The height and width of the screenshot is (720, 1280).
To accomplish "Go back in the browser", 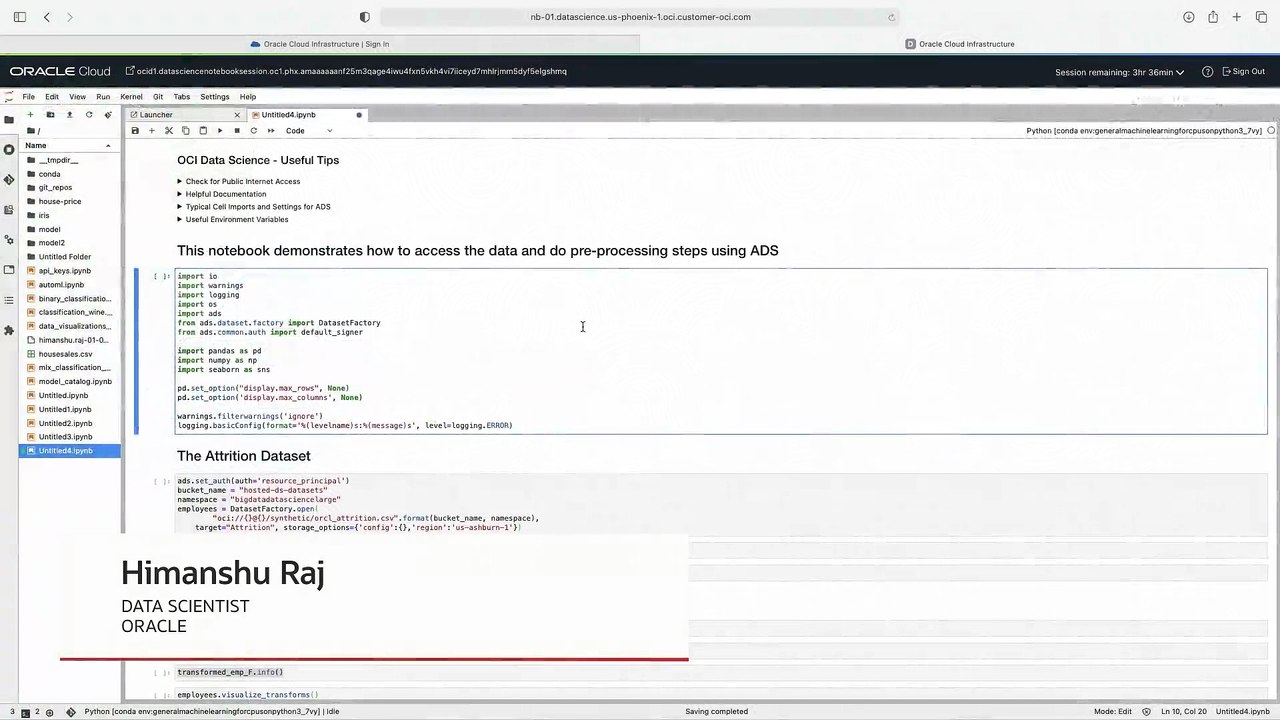I will [x=47, y=17].
